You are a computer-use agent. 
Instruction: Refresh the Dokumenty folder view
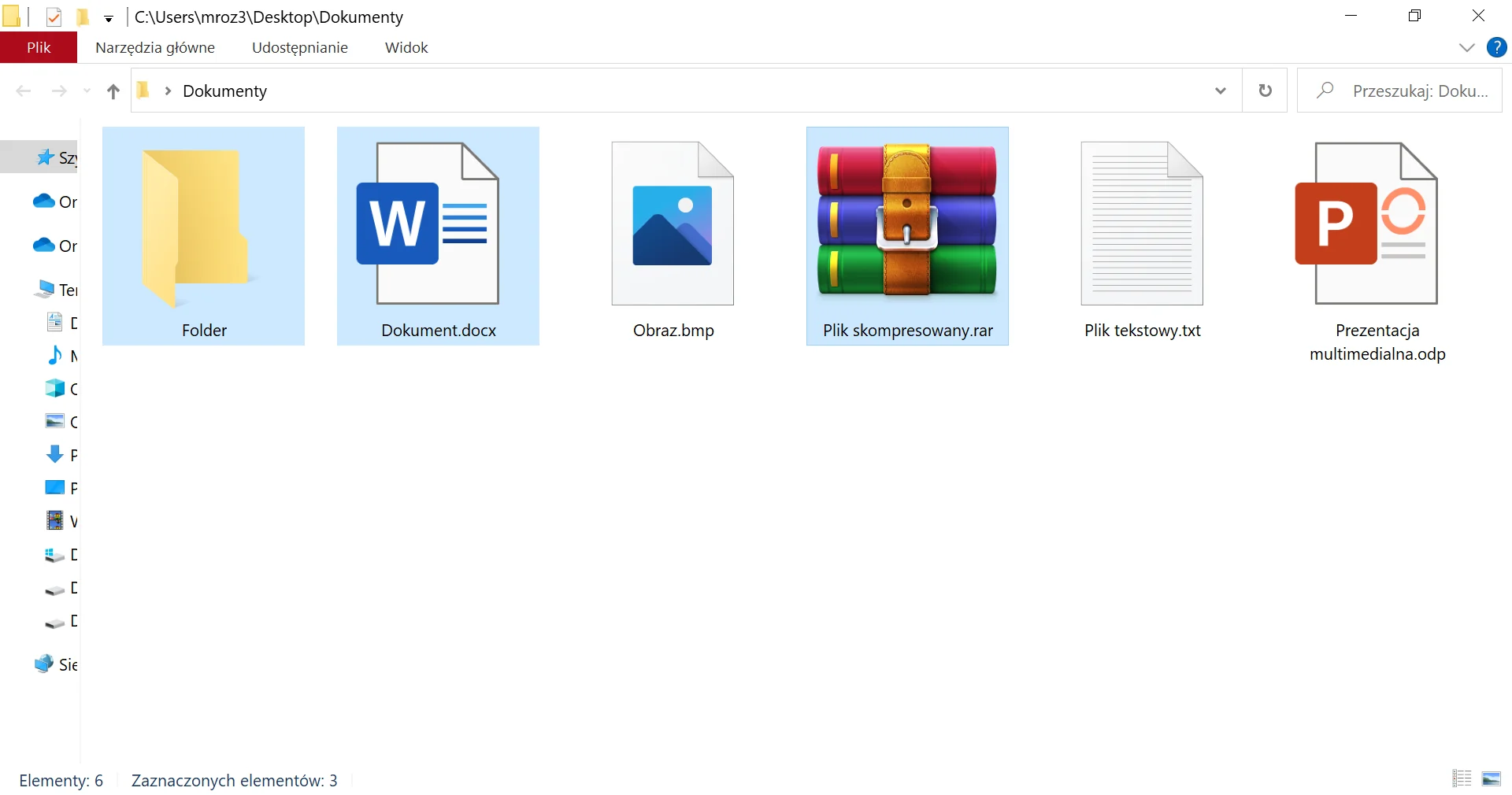(x=1265, y=91)
